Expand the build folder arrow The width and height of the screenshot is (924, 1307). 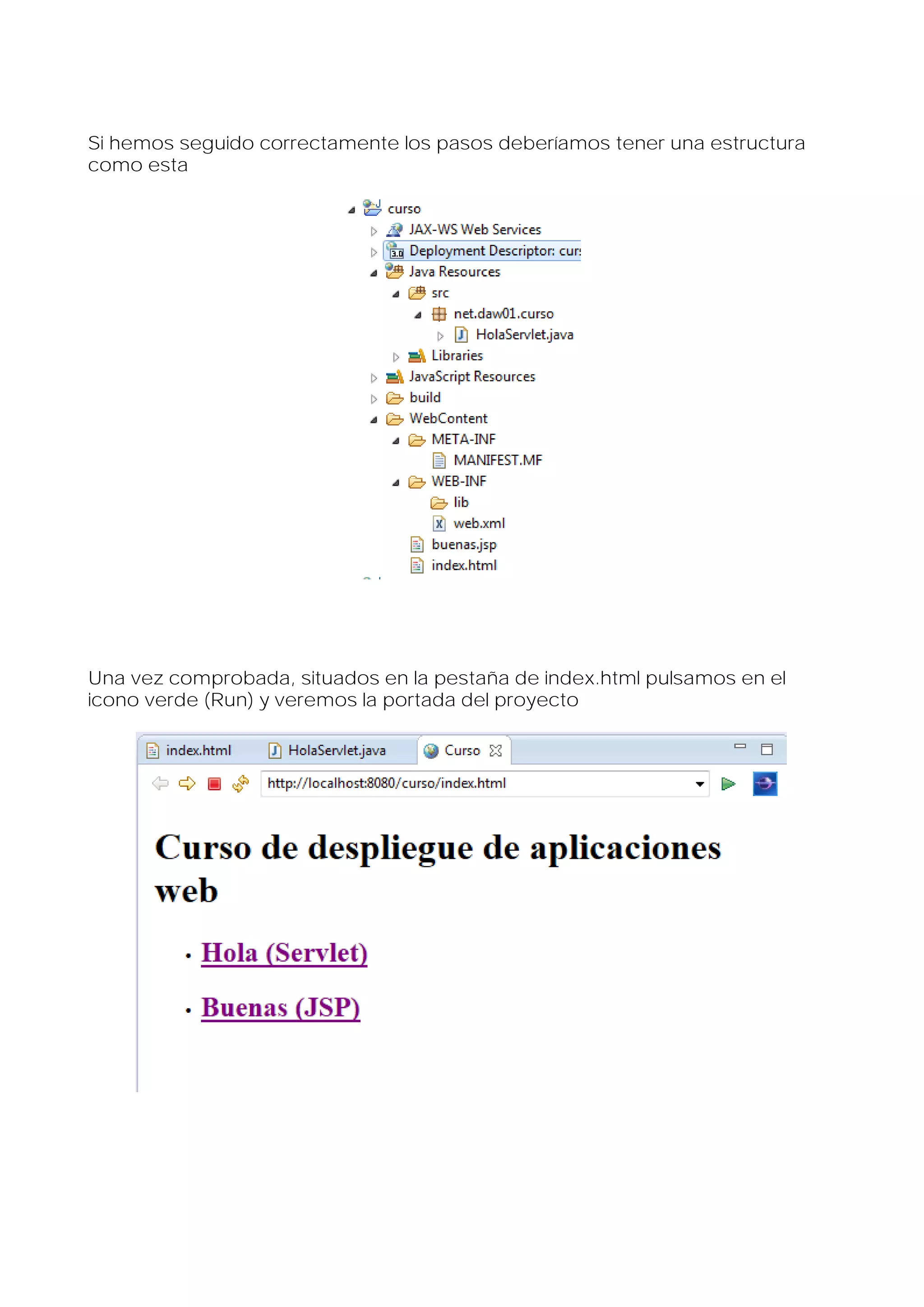(374, 399)
